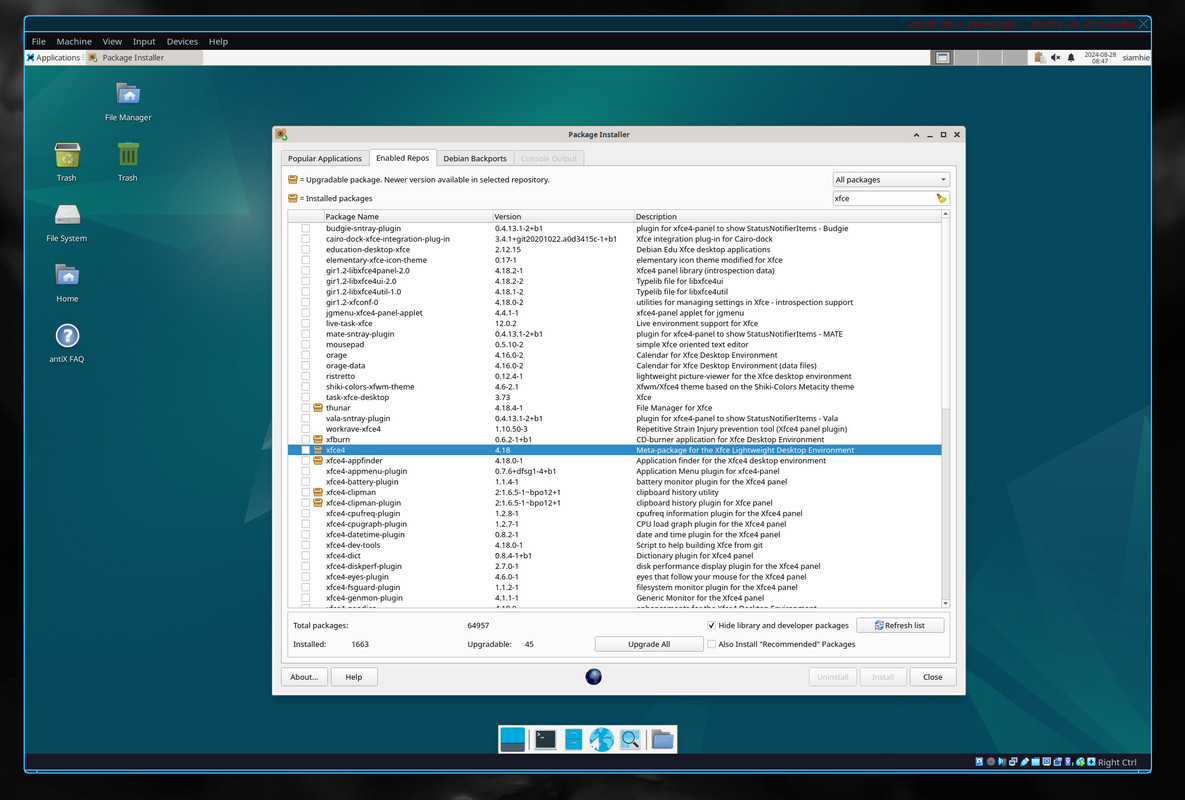
Task: Select orage package checkbox
Action: tap(305, 355)
